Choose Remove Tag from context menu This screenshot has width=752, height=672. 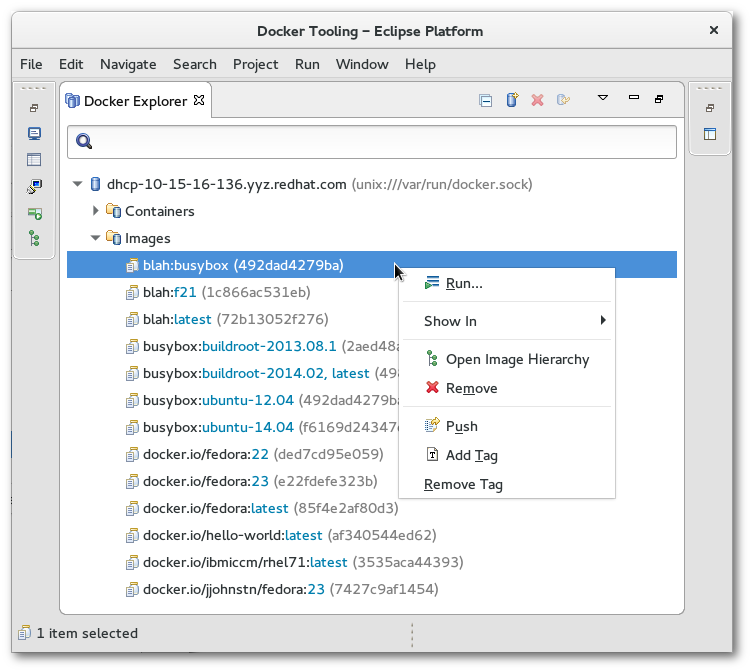pos(507,484)
